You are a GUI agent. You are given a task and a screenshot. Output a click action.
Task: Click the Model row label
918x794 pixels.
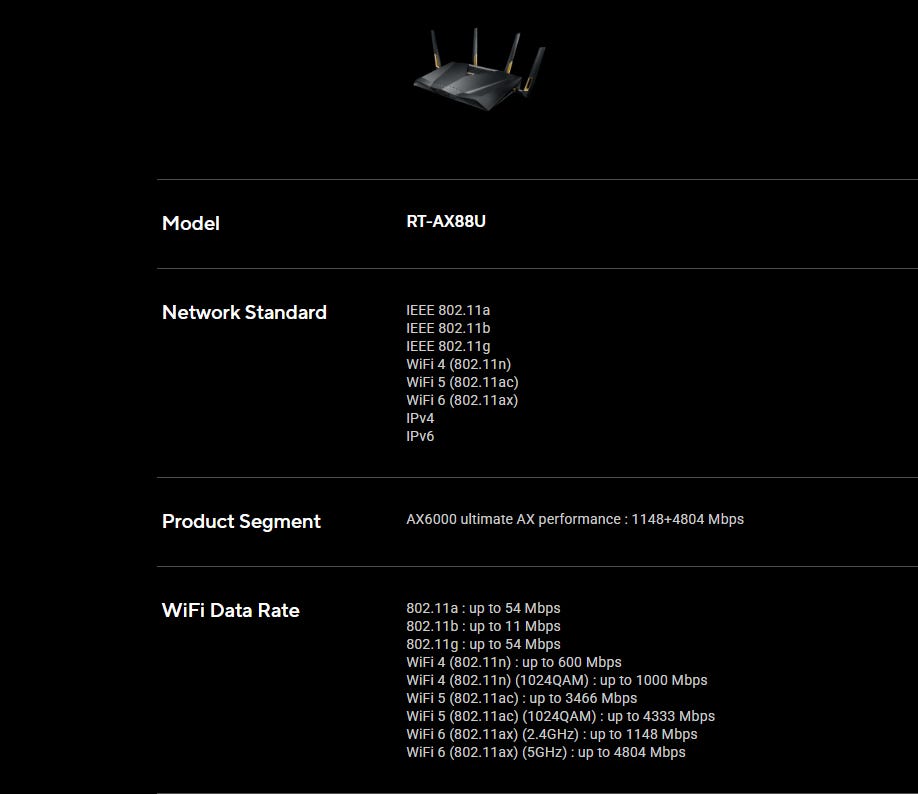191,223
